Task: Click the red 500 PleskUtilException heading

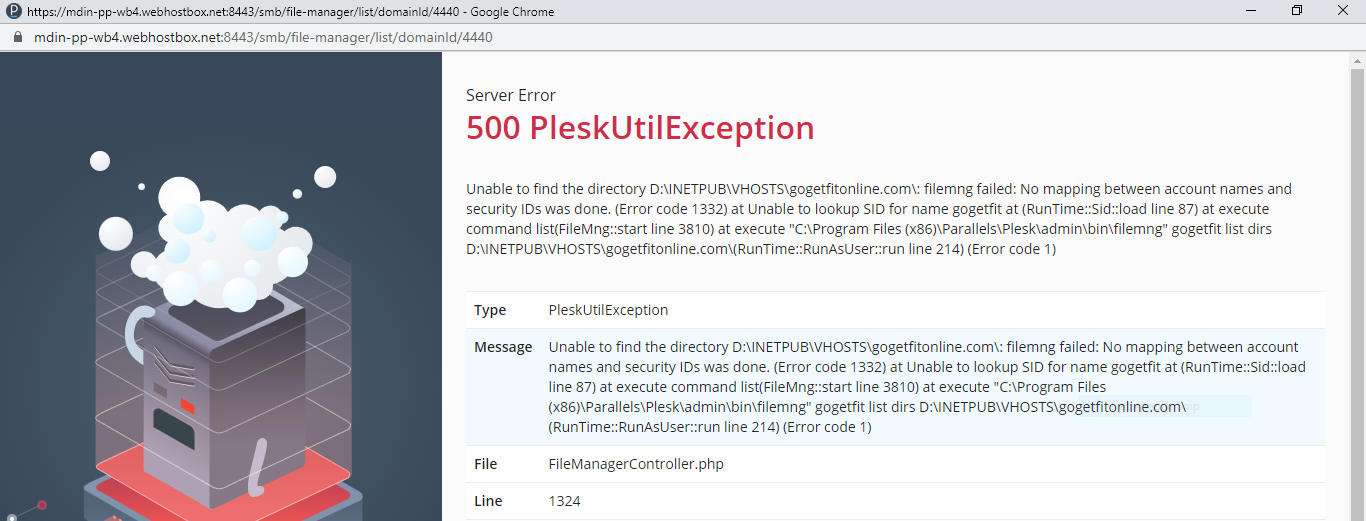Action: pos(640,128)
